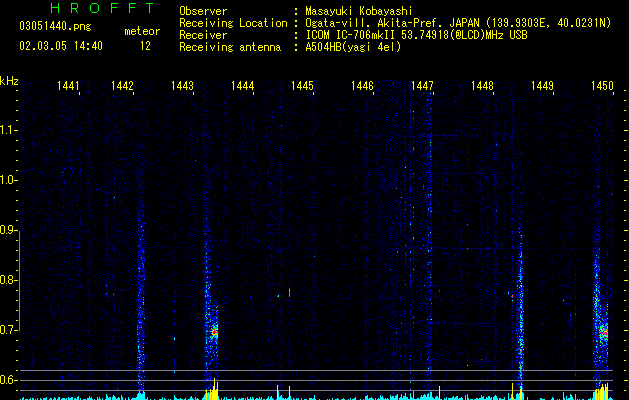Click the kHz axis unit label
The width and height of the screenshot is (629, 400).
click(9, 81)
